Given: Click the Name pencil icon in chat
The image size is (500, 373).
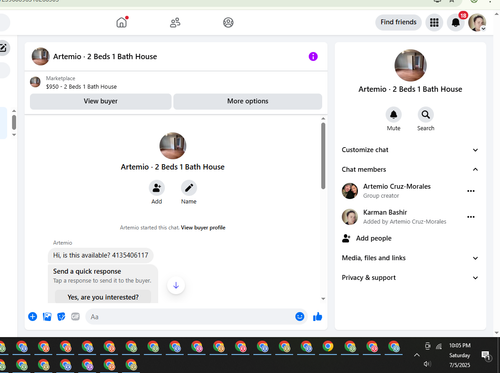Looking at the screenshot, I should 189,188.
